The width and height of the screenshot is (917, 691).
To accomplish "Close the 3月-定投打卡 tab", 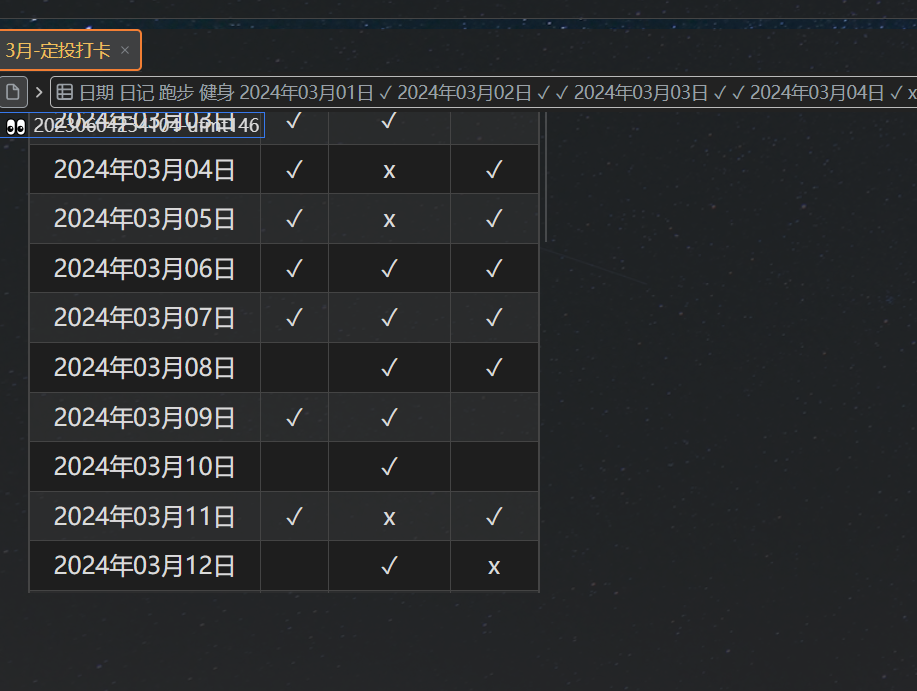I will pos(125,50).
